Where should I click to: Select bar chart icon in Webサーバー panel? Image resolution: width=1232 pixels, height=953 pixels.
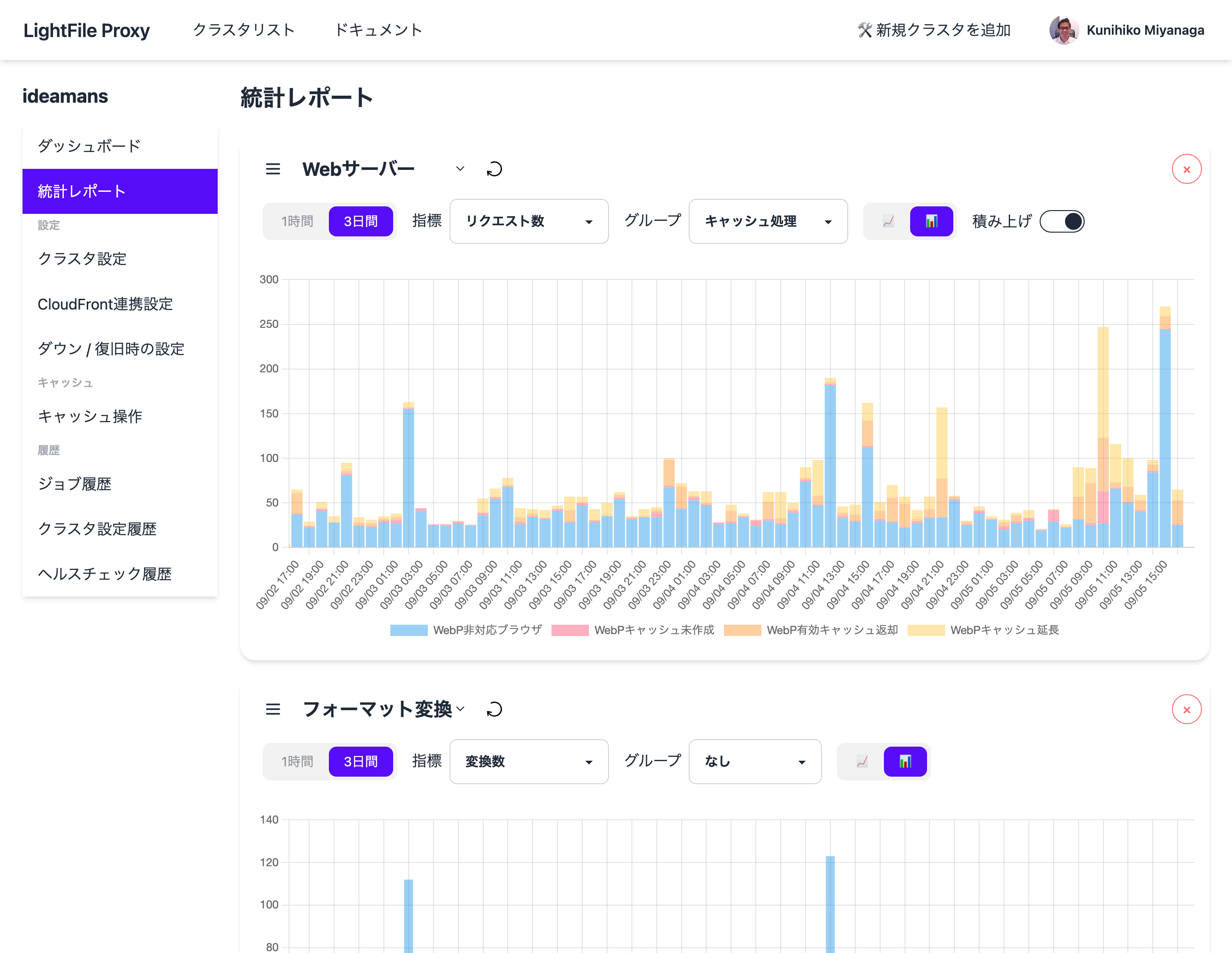tap(931, 221)
